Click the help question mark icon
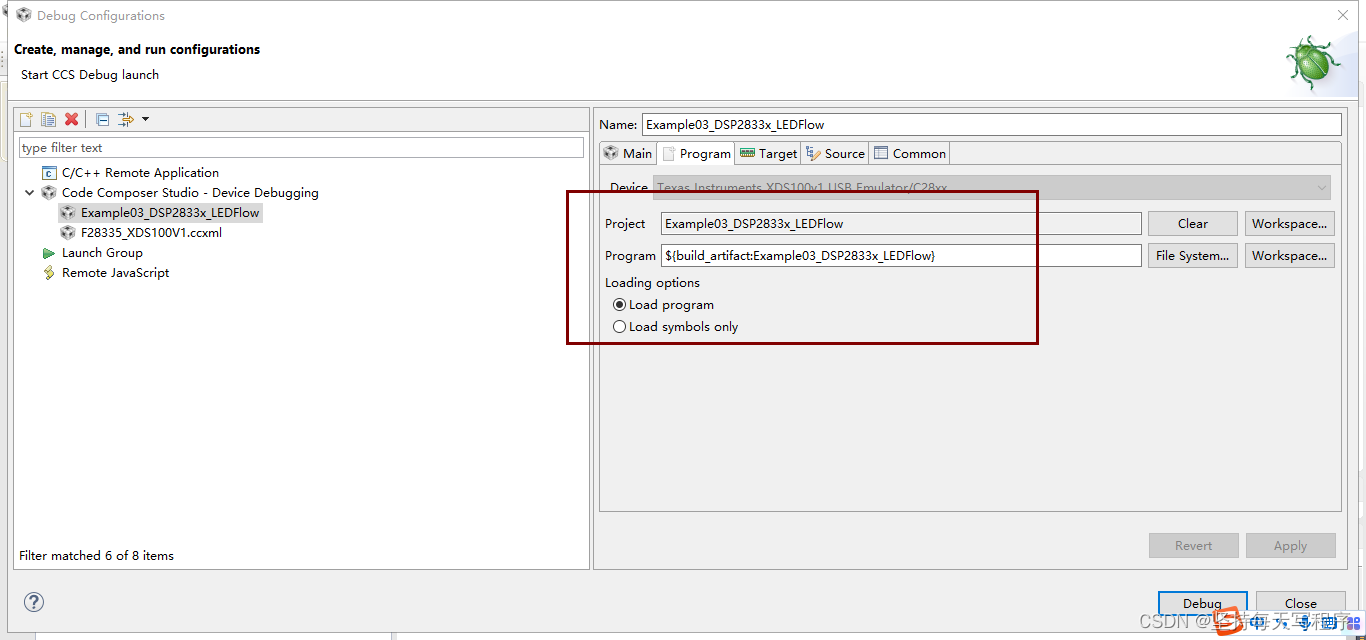This screenshot has height=640, width=1366. tap(33, 602)
